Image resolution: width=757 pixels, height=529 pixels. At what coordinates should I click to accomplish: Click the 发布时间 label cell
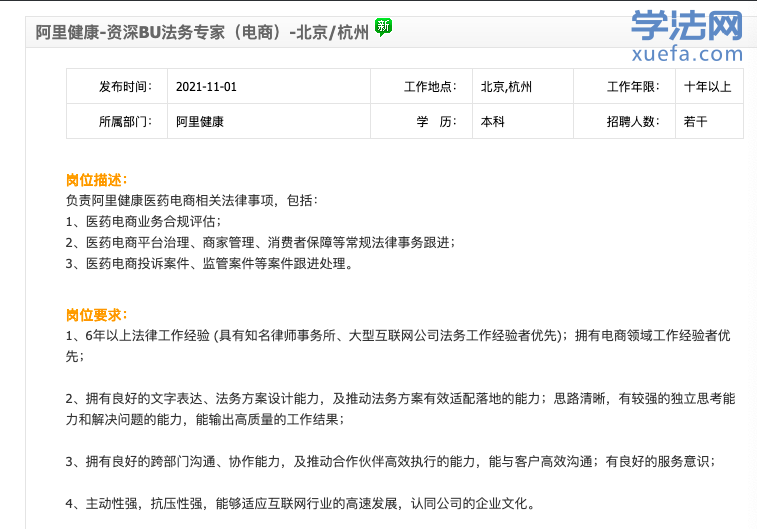[x=117, y=86]
